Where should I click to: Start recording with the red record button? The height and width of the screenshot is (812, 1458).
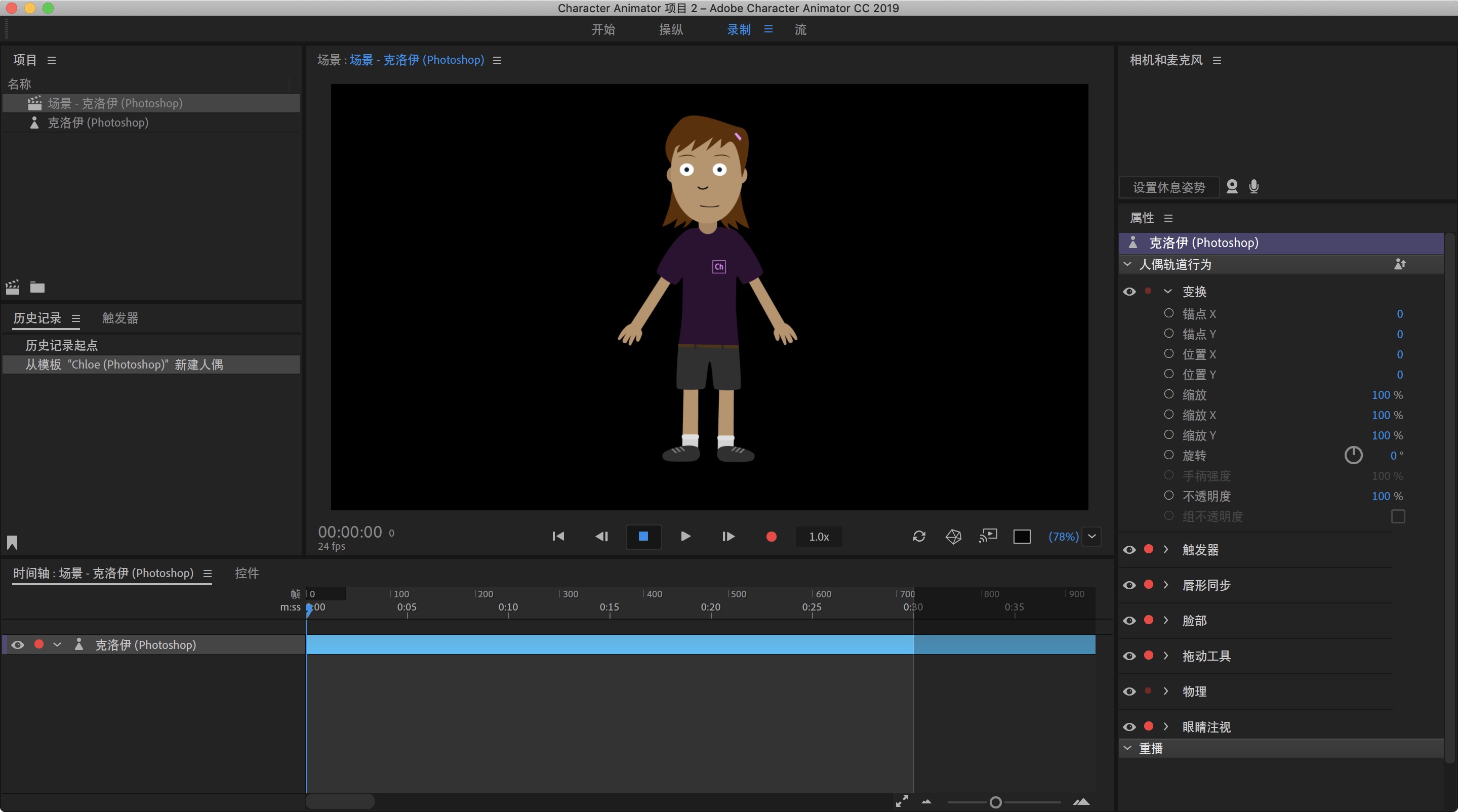pos(771,537)
